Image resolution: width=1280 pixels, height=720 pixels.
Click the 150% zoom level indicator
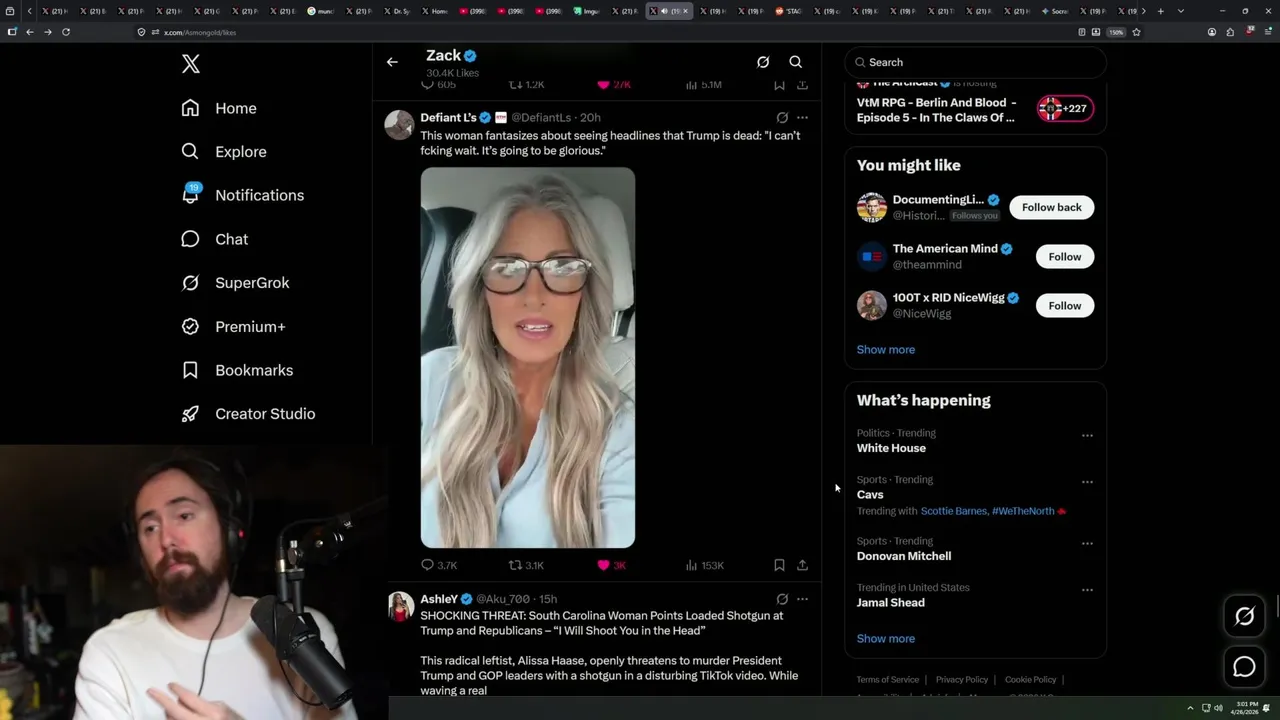tap(1116, 32)
